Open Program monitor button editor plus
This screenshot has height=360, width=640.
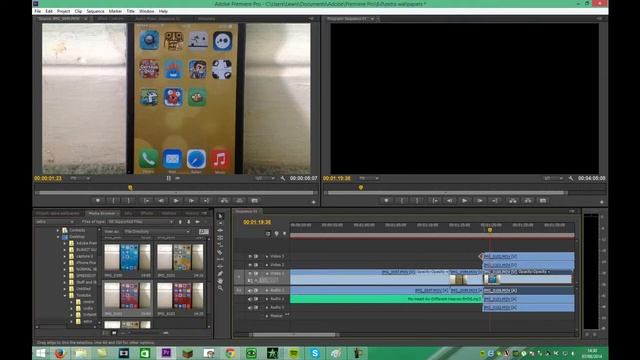click(x=602, y=202)
